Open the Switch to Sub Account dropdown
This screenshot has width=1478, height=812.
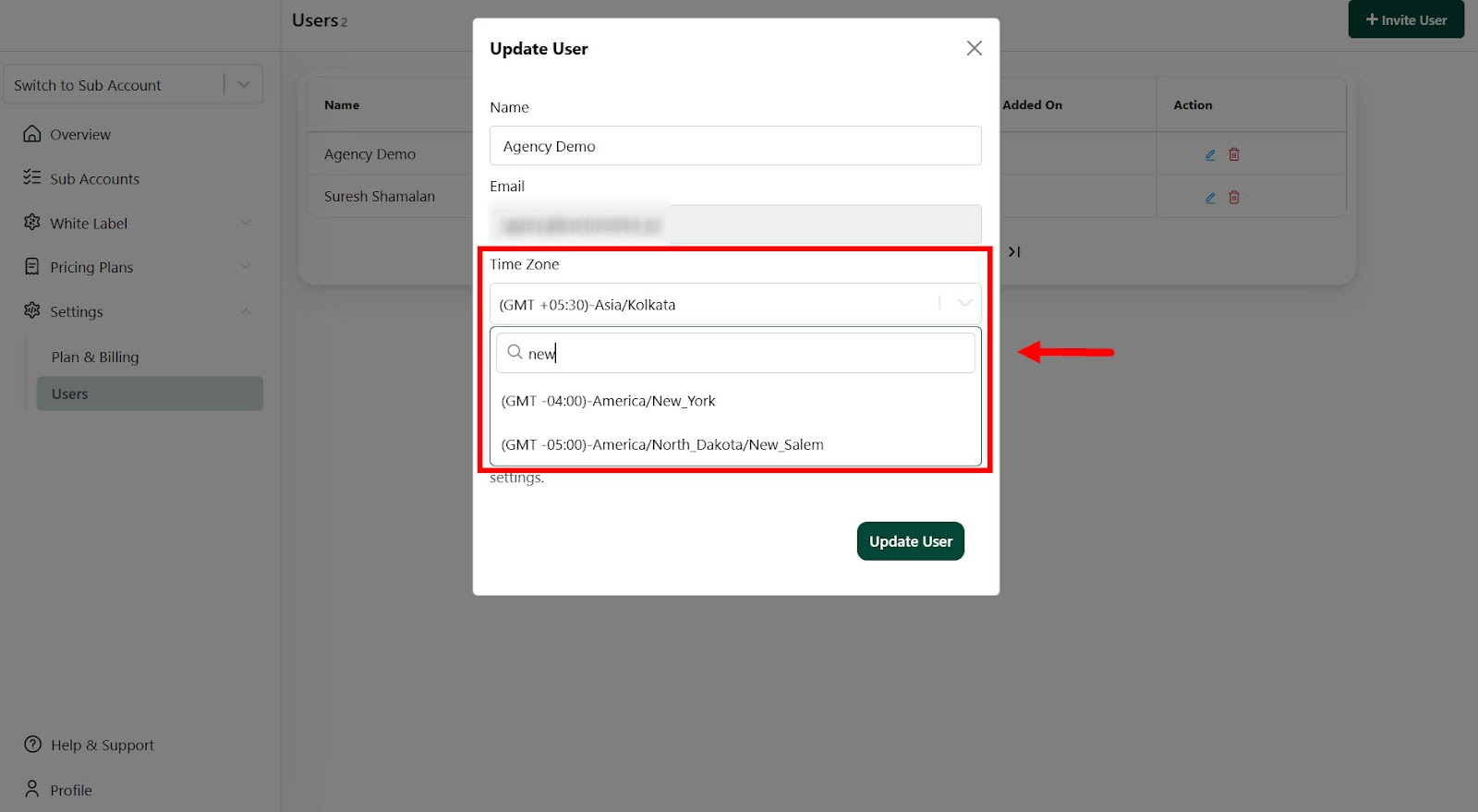(244, 85)
